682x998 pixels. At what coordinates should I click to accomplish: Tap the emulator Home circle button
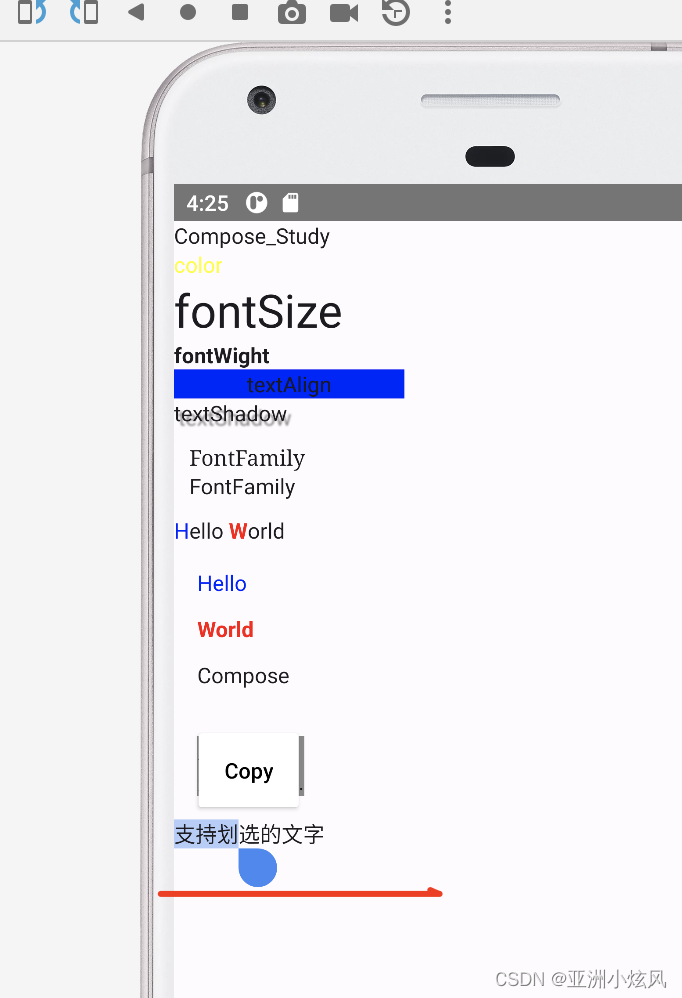[x=188, y=12]
